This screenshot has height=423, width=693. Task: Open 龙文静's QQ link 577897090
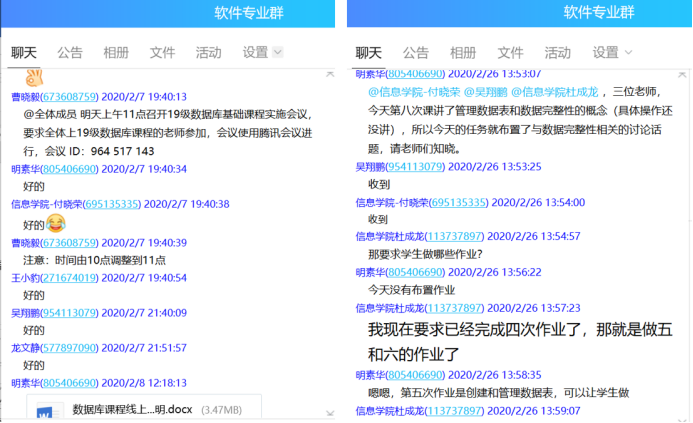[x=69, y=348]
